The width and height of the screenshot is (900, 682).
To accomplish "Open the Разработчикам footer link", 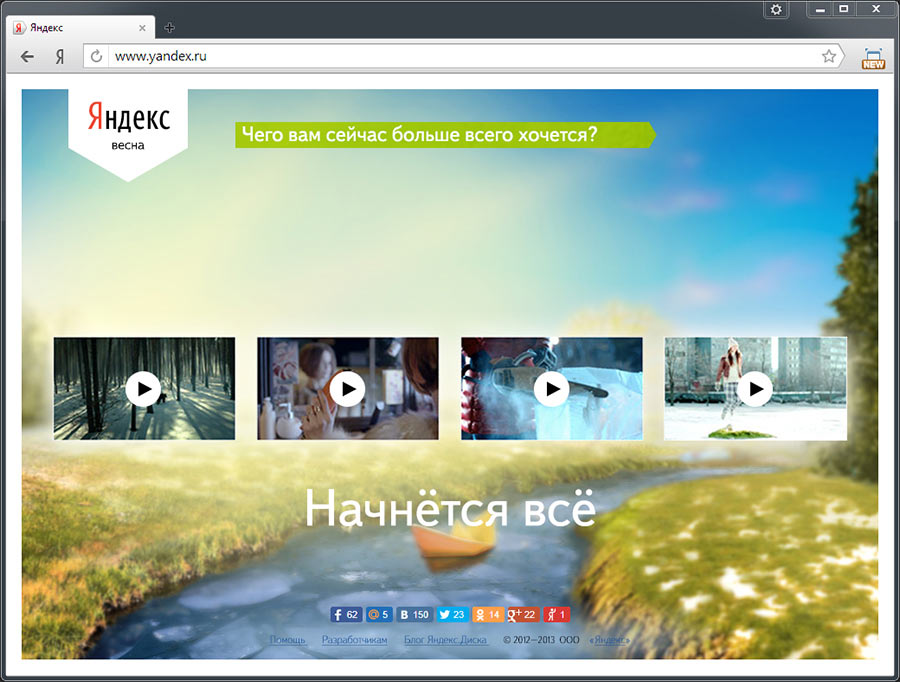I will click(354, 640).
